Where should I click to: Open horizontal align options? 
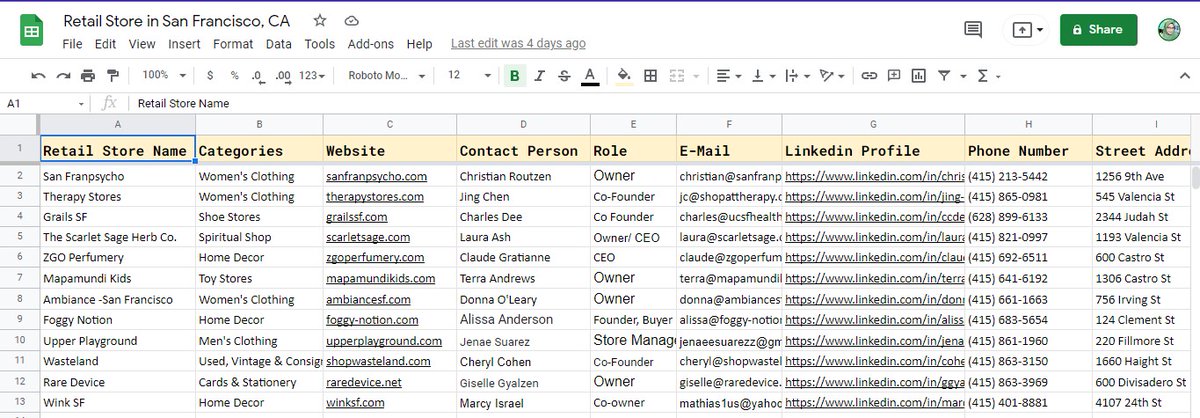tap(729, 75)
